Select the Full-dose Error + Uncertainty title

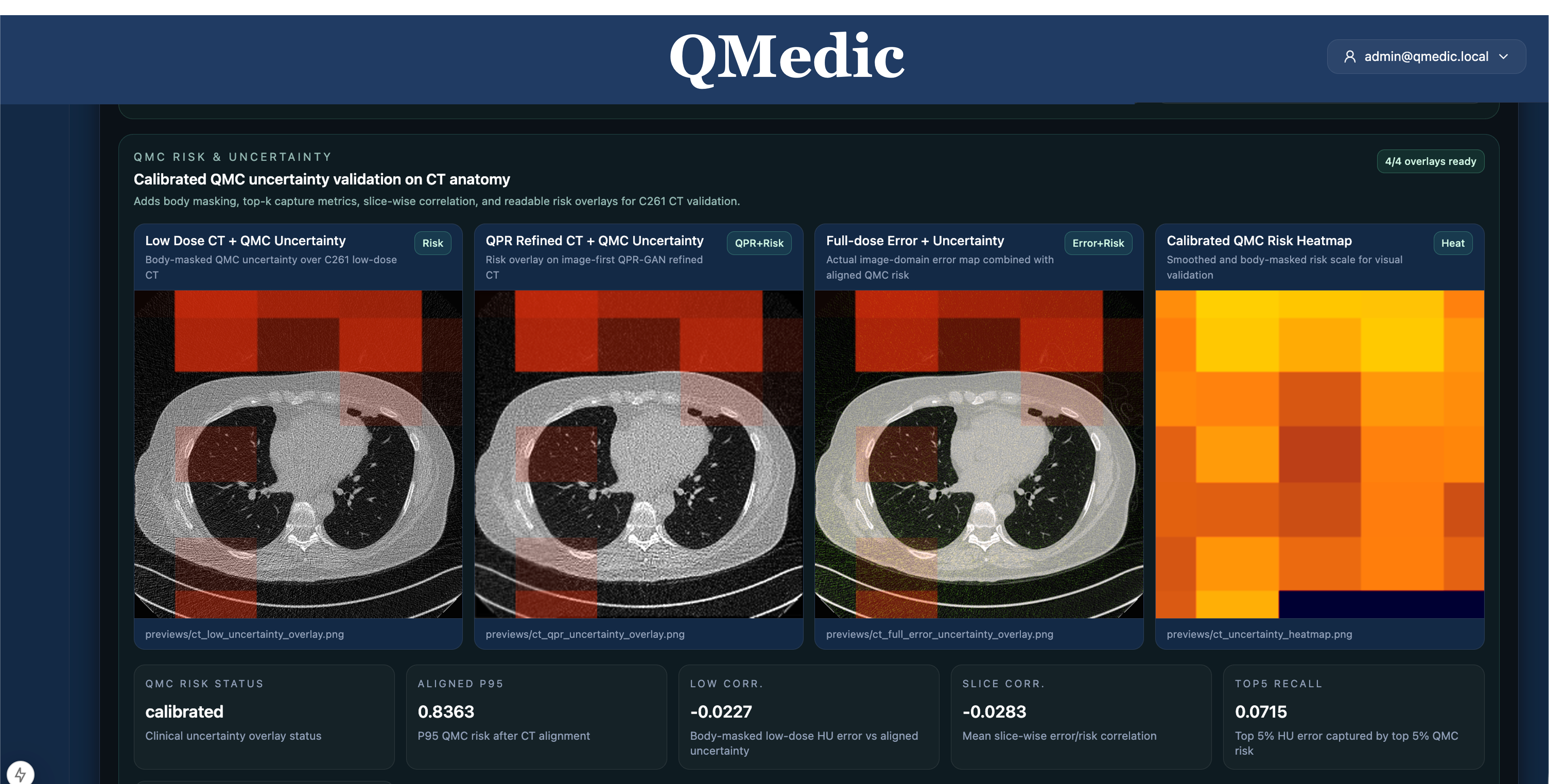[x=915, y=241]
